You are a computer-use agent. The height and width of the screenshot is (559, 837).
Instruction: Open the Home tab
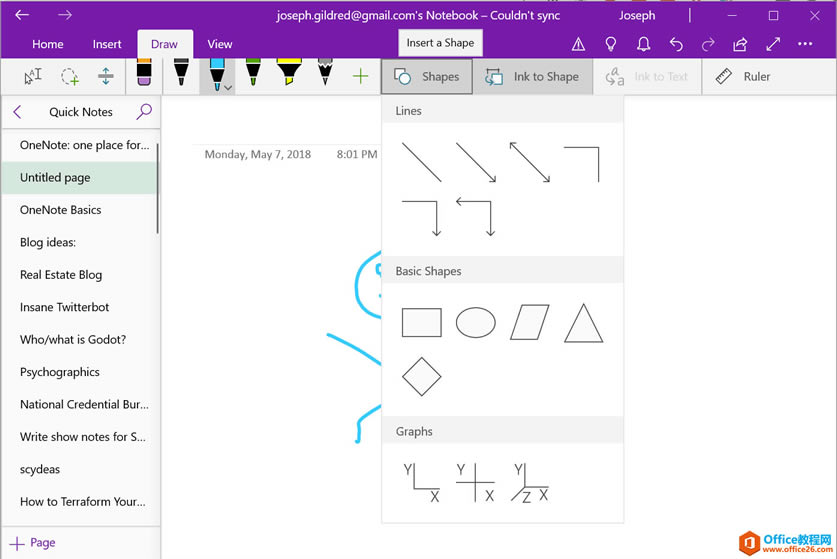(48, 44)
